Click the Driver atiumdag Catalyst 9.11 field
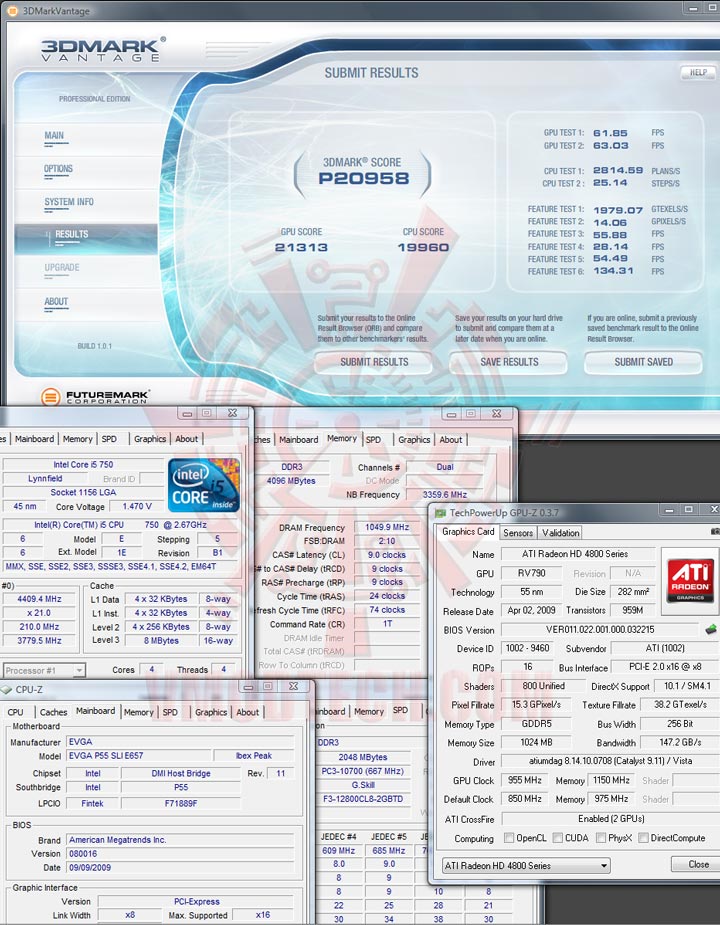 [611, 761]
